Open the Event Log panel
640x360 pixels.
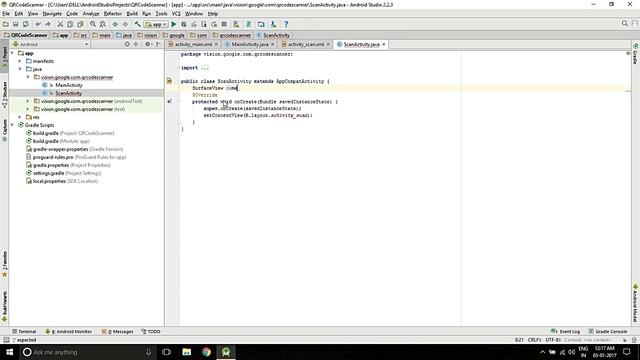coord(565,331)
